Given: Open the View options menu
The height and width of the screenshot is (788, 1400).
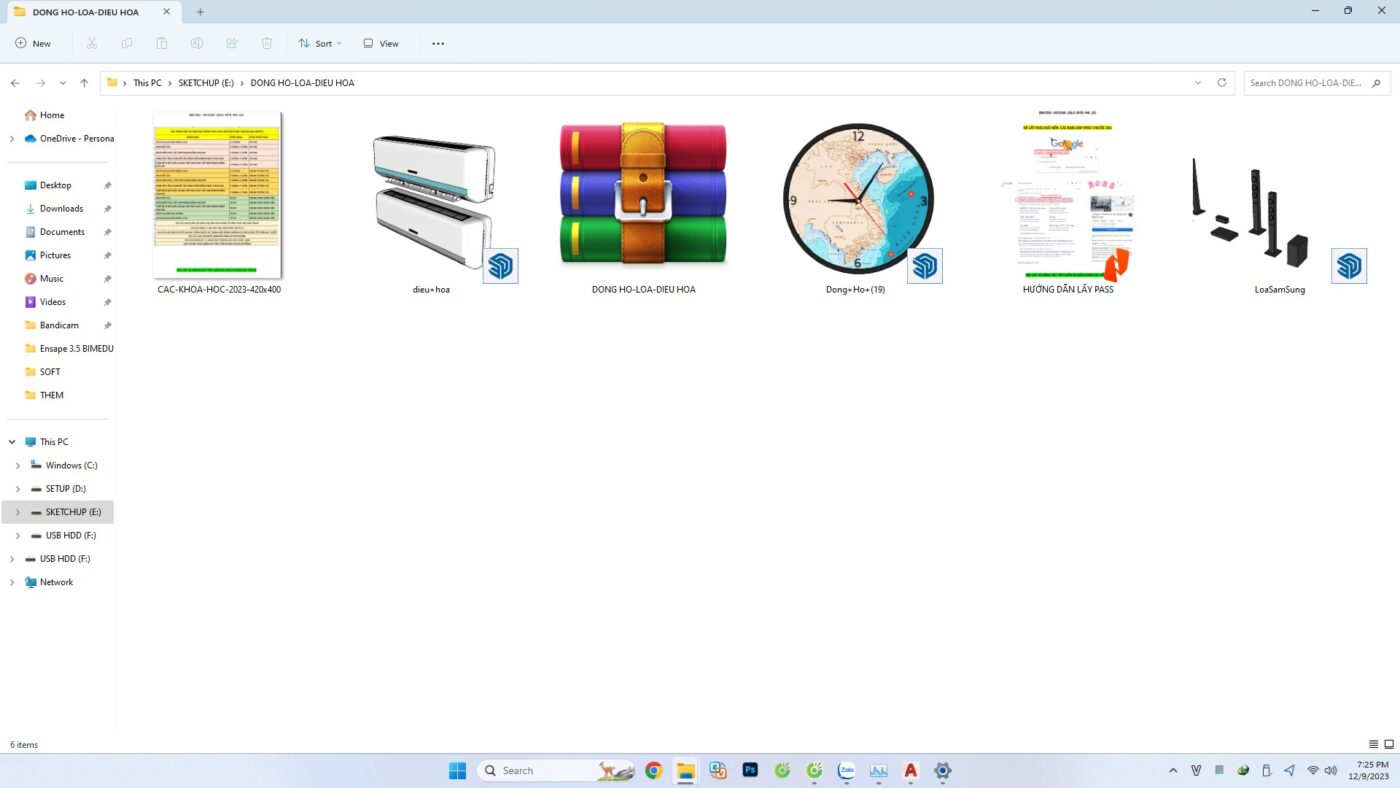Looking at the screenshot, I should [x=381, y=43].
